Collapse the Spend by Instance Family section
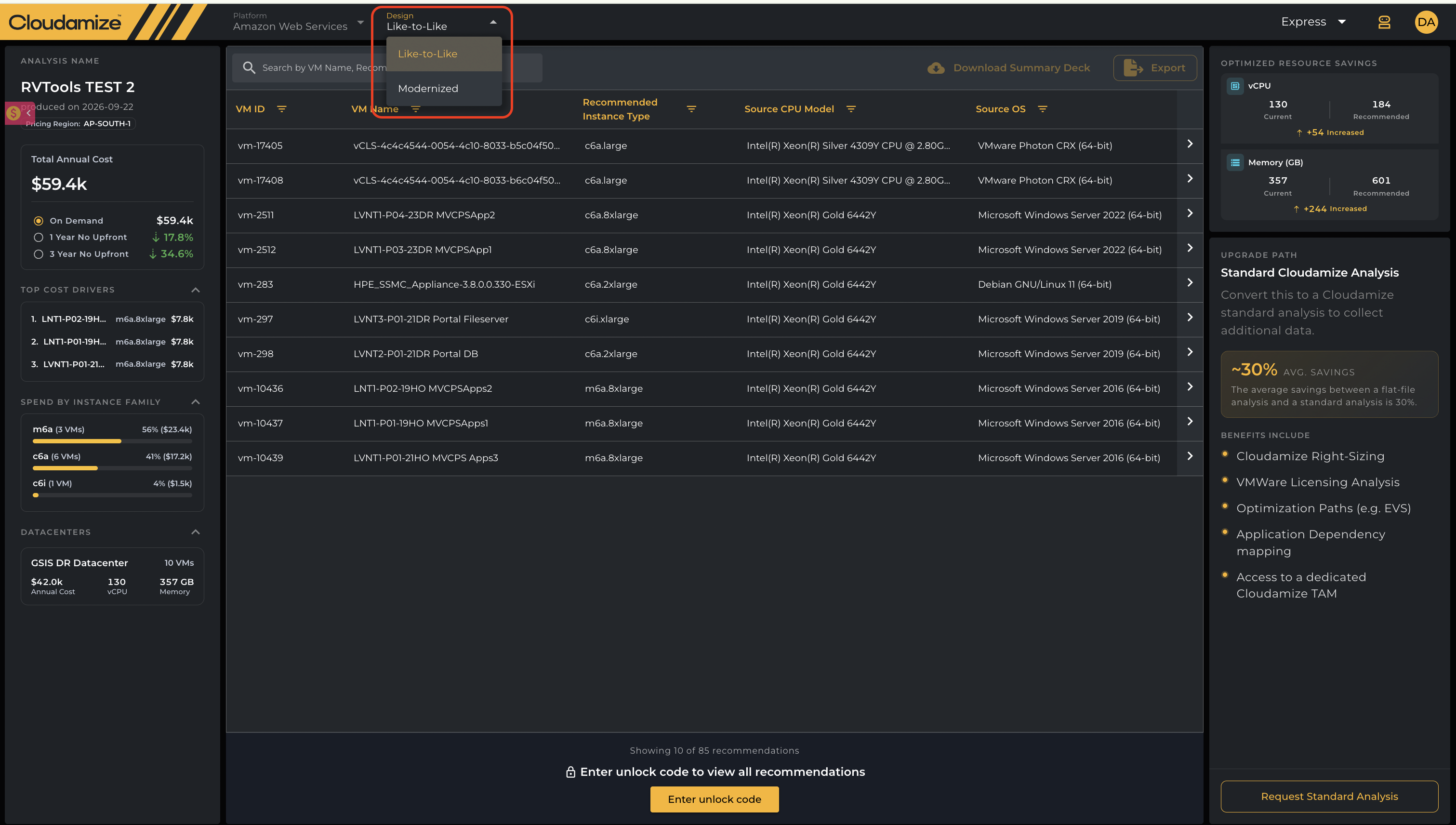This screenshot has height=825, width=1456. point(196,402)
